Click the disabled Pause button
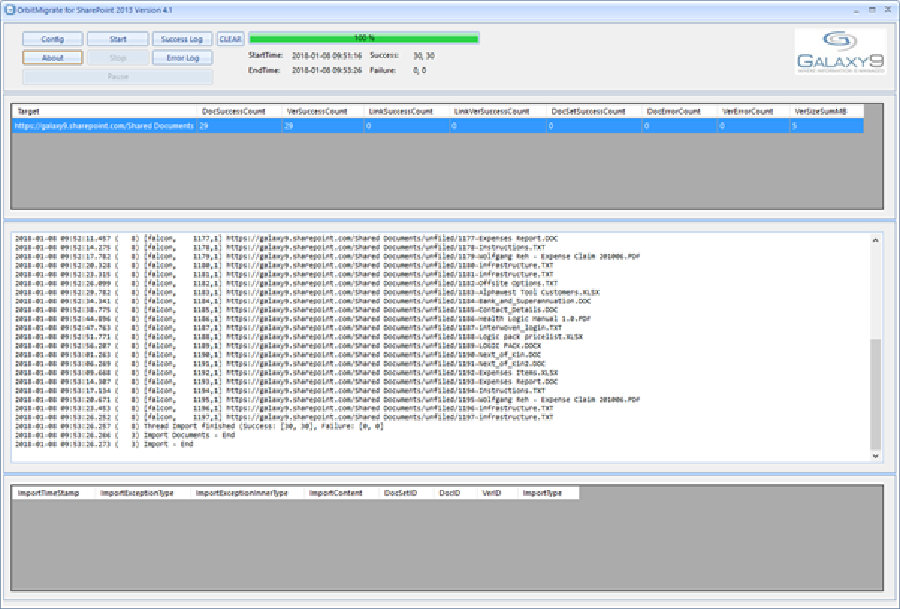This screenshot has width=900, height=609. [118, 76]
